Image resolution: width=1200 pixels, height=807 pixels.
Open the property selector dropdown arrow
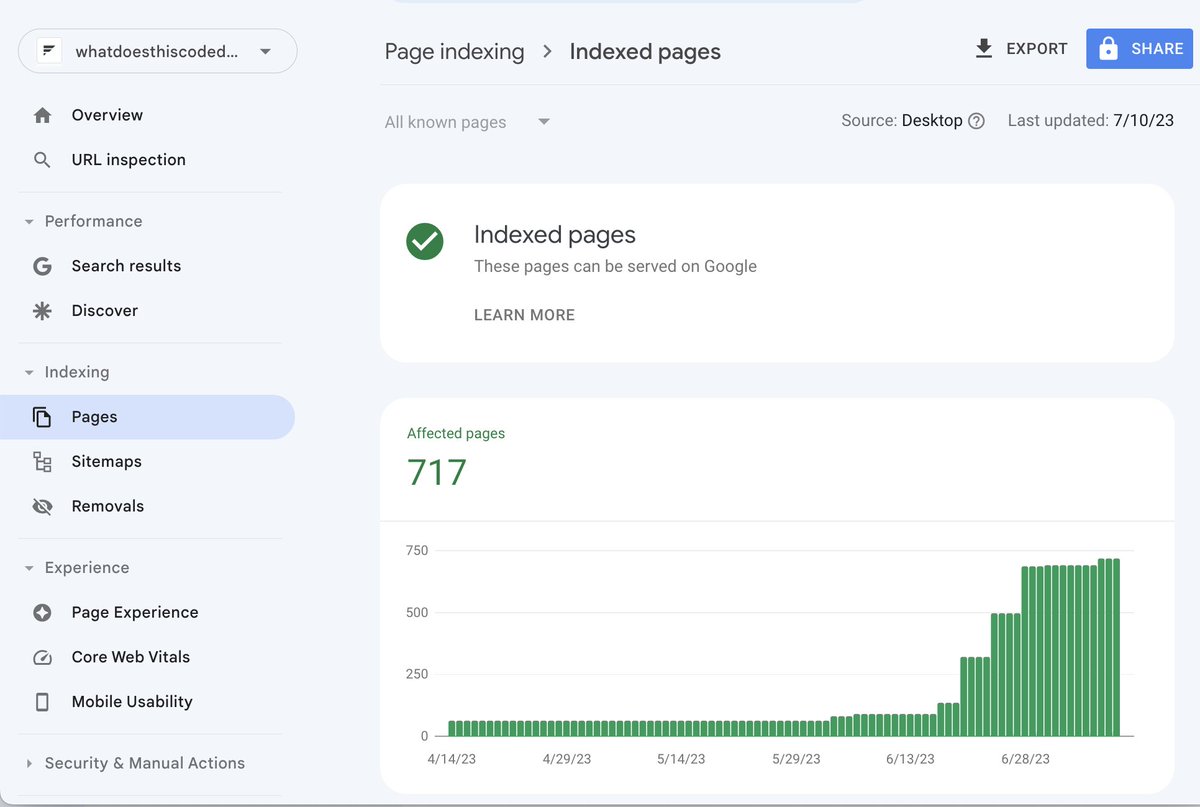pyautogui.click(x=265, y=52)
